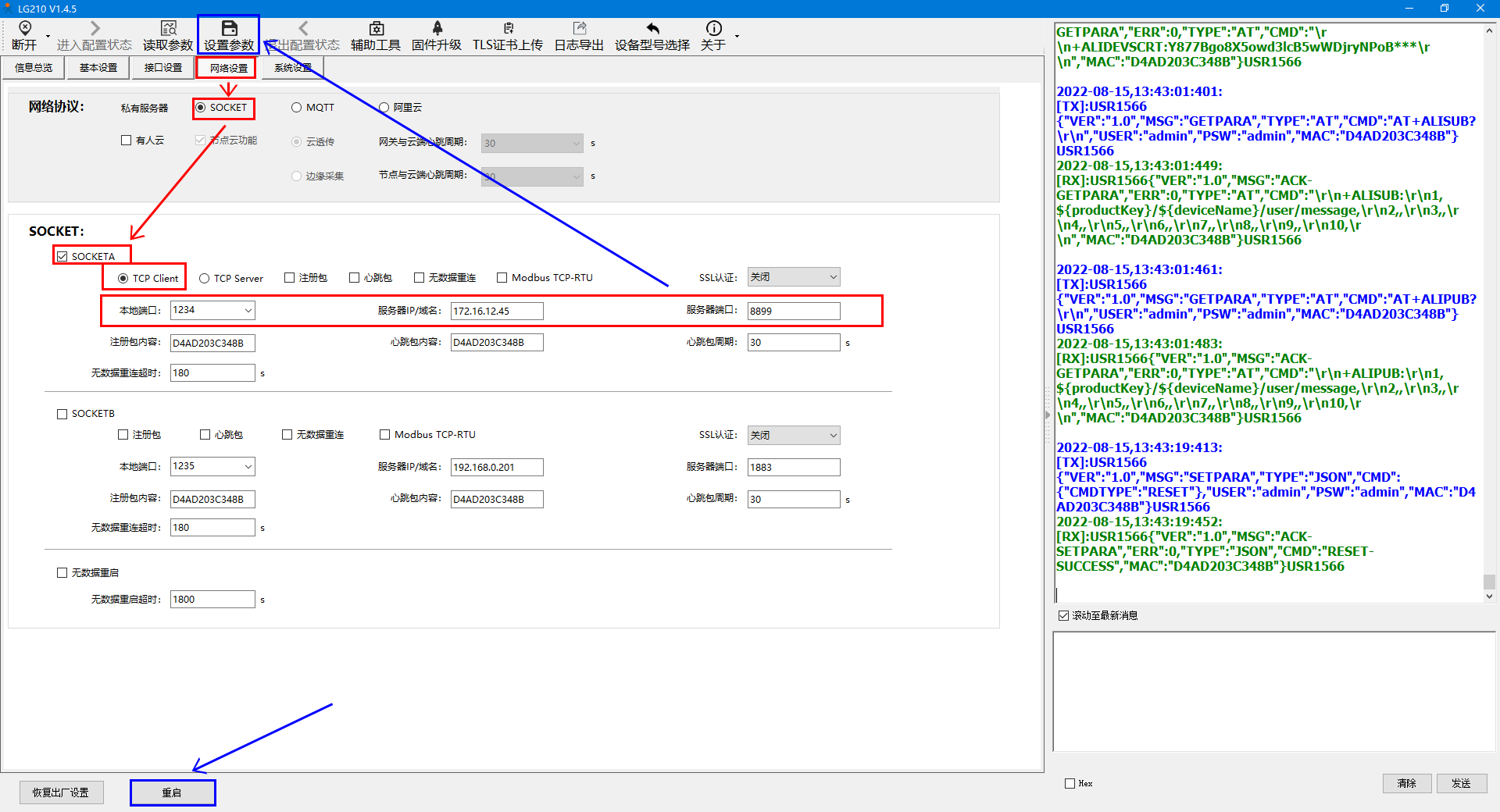Click the 关于 about icon
This screenshot has height=812, width=1500.
point(713,29)
